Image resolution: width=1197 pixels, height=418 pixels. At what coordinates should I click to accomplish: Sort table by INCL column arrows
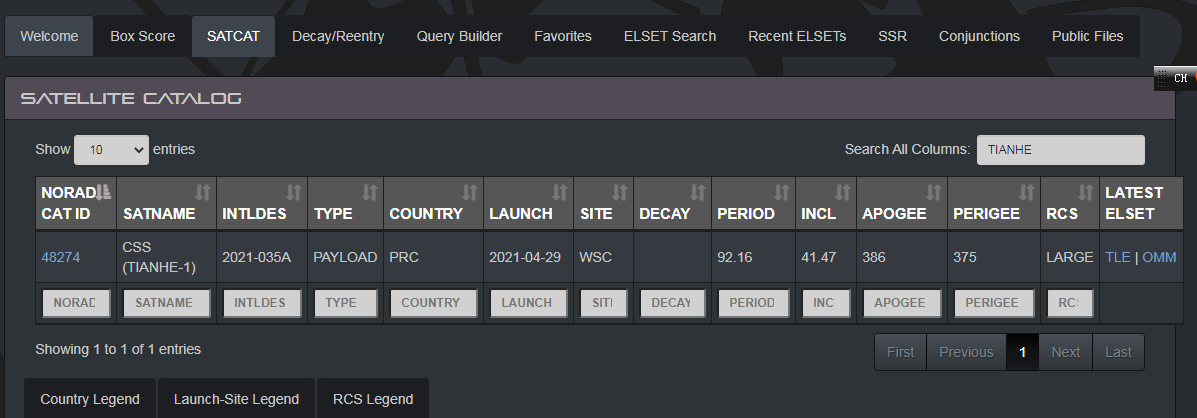coord(842,191)
